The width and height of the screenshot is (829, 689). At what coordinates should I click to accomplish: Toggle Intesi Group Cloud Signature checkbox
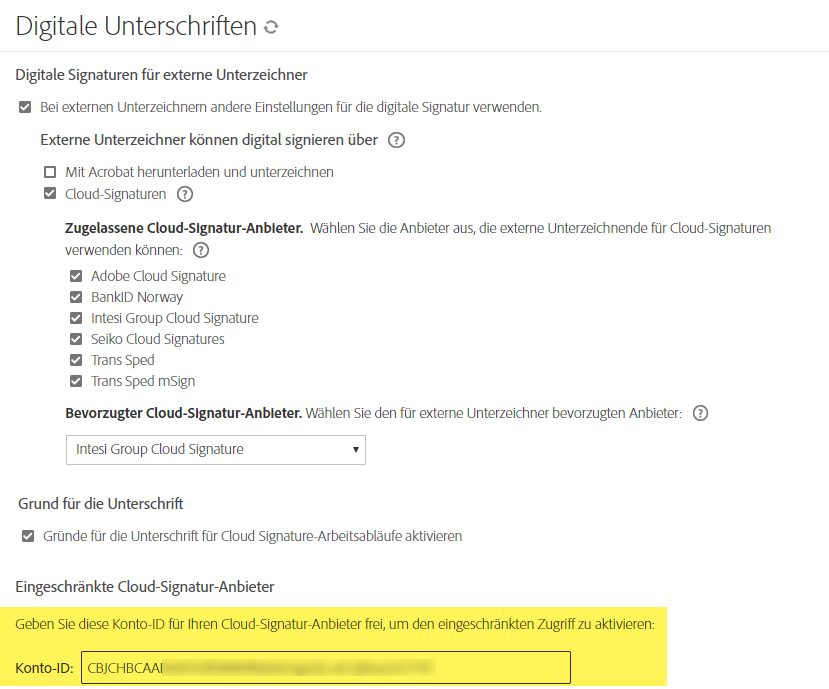(x=75, y=318)
